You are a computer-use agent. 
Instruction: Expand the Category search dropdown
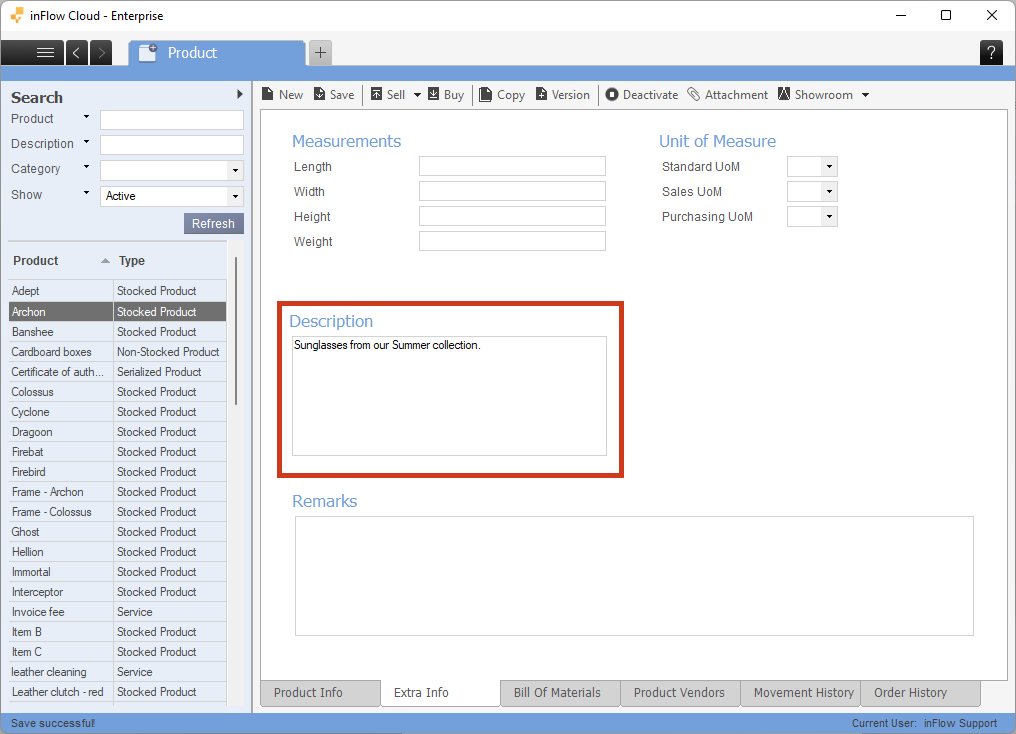tap(234, 171)
